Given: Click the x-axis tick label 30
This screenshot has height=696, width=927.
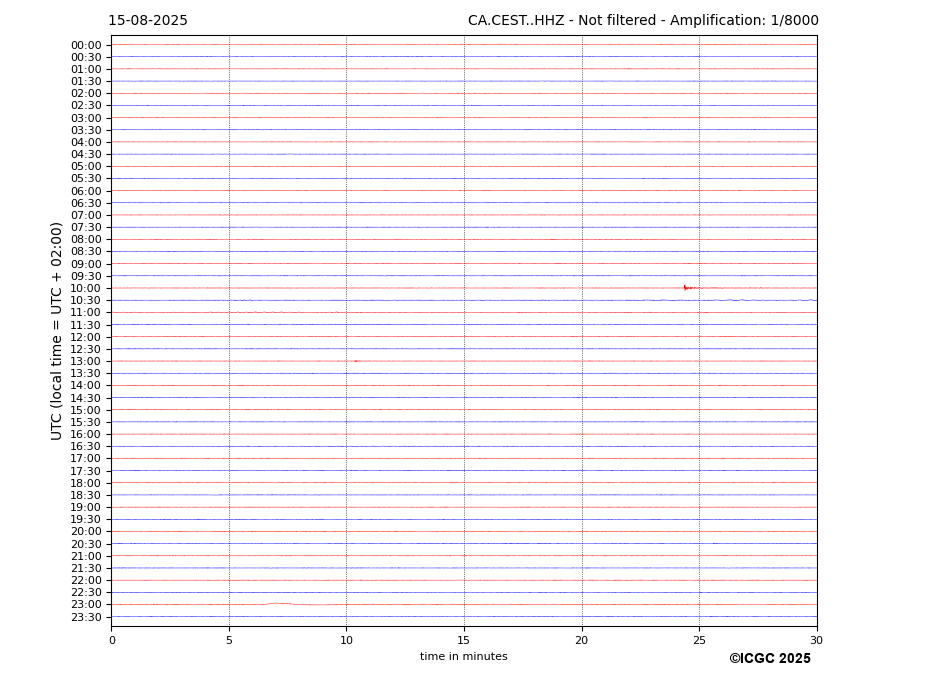Looking at the screenshot, I should pyautogui.click(x=816, y=640).
